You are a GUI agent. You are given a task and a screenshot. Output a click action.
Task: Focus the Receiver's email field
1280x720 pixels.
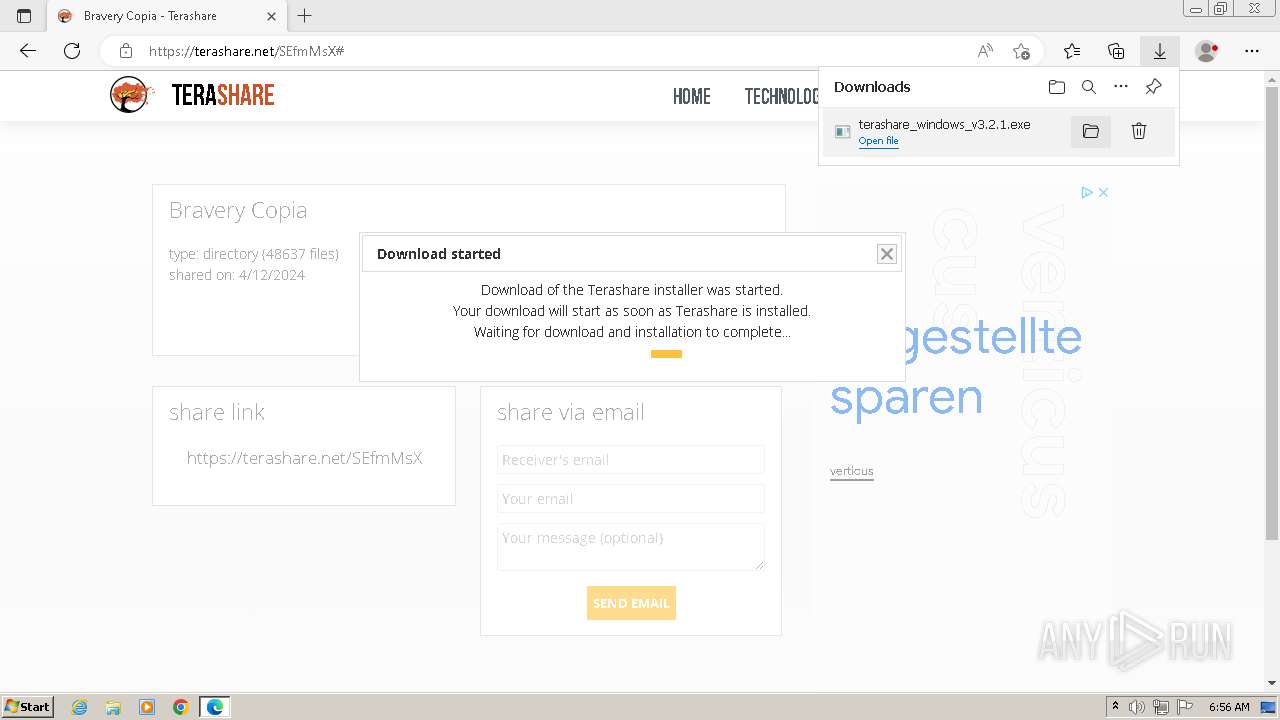pos(631,460)
